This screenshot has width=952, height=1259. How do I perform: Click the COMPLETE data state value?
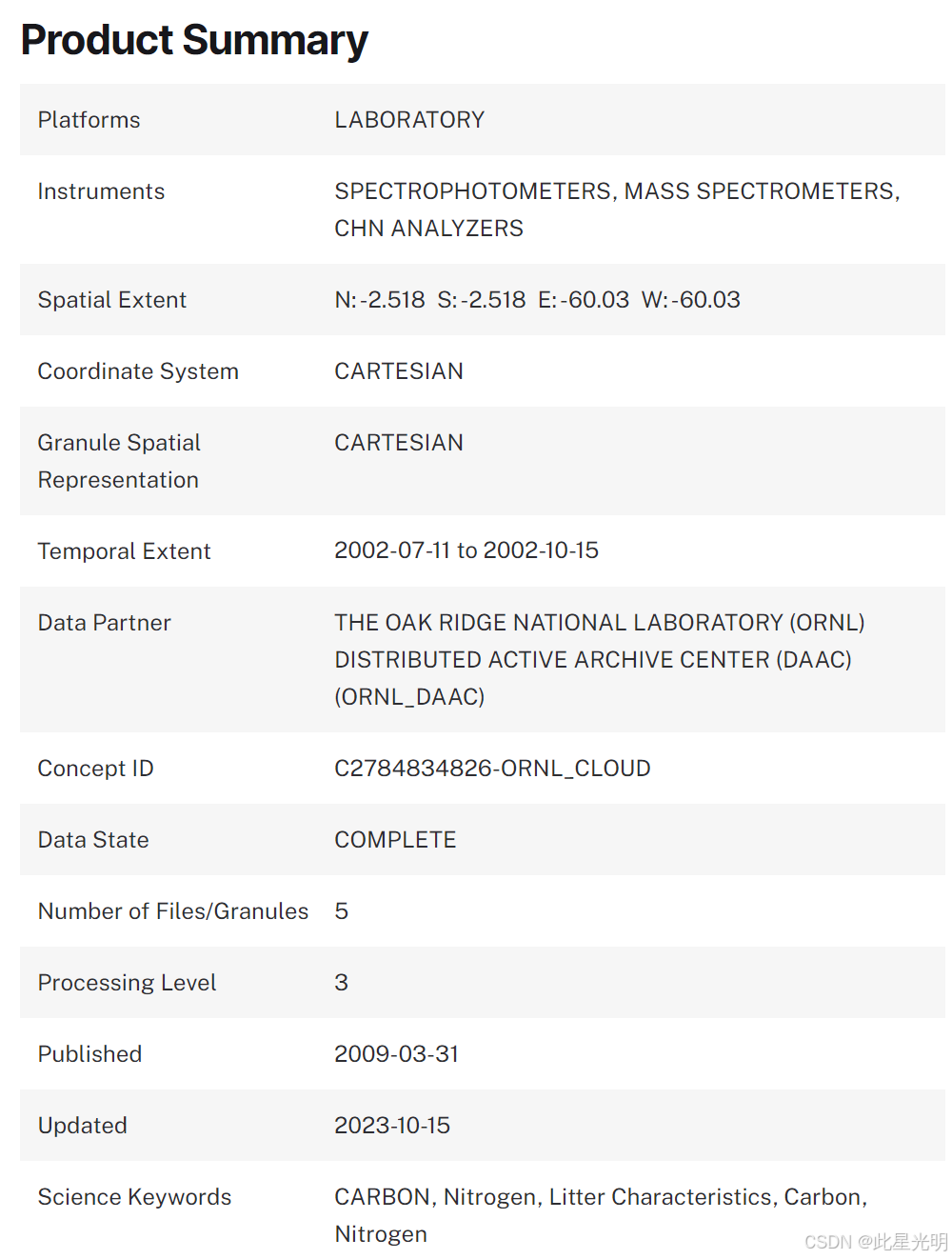(395, 840)
